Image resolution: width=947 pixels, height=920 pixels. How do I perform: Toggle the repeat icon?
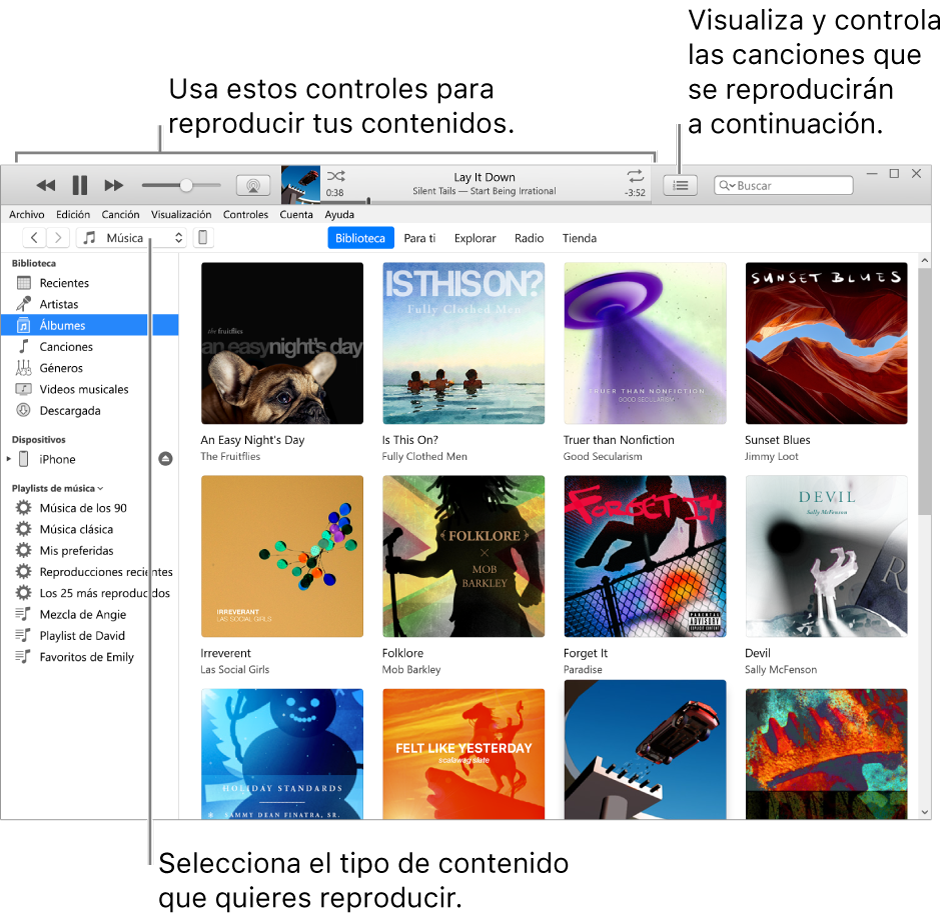point(635,176)
